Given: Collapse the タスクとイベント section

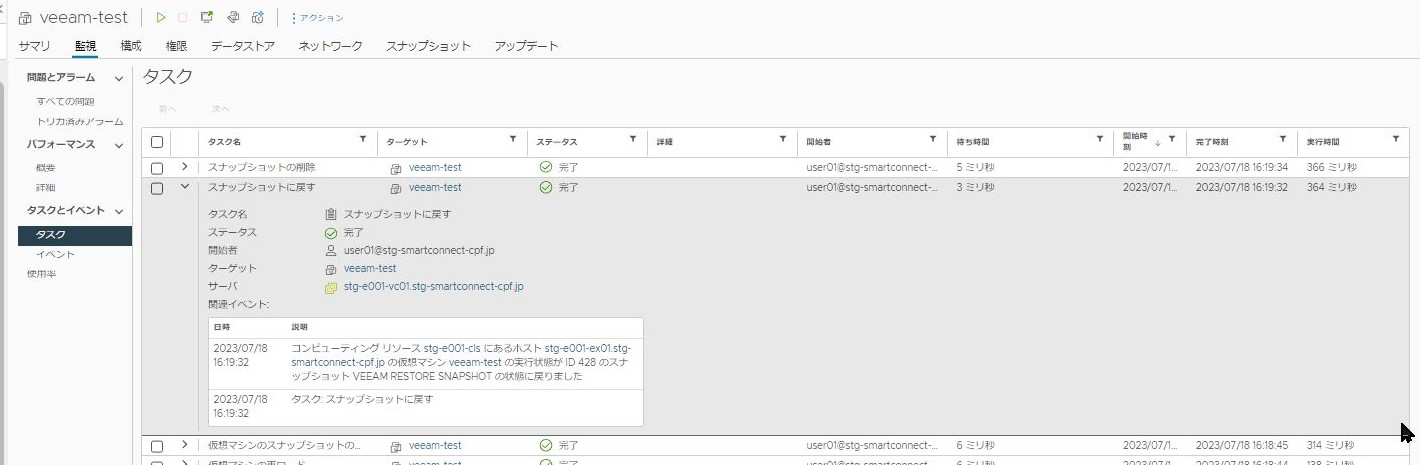Looking at the screenshot, I should 119,211.
